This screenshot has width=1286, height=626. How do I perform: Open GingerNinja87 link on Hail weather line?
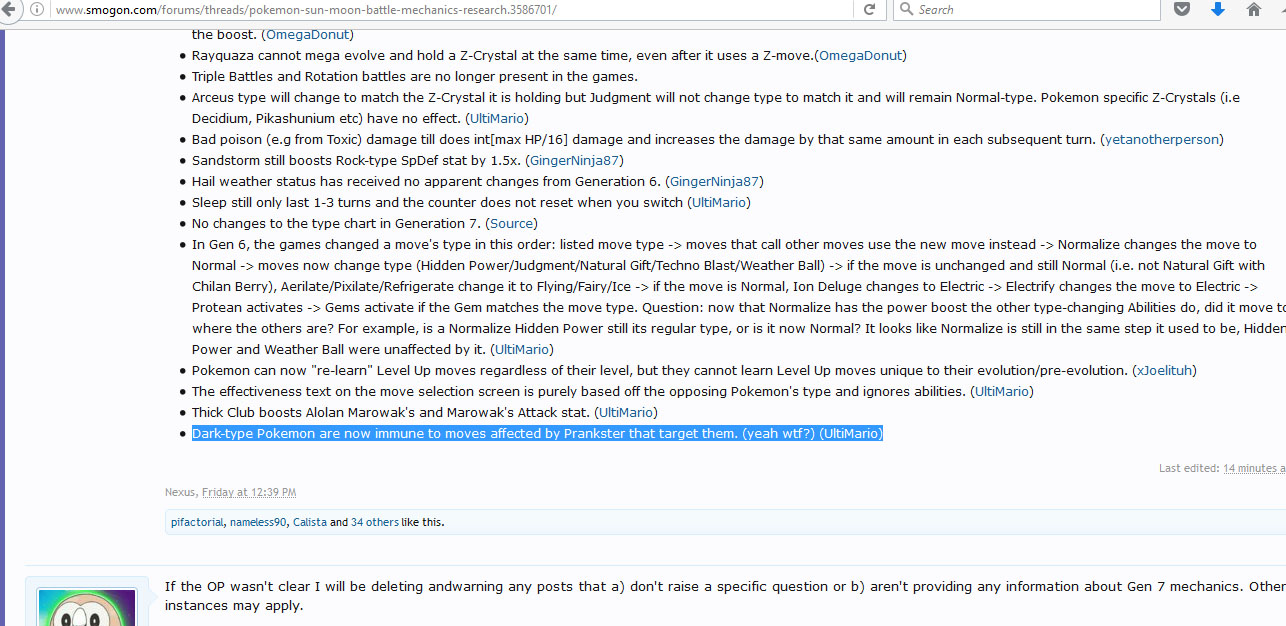(715, 181)
